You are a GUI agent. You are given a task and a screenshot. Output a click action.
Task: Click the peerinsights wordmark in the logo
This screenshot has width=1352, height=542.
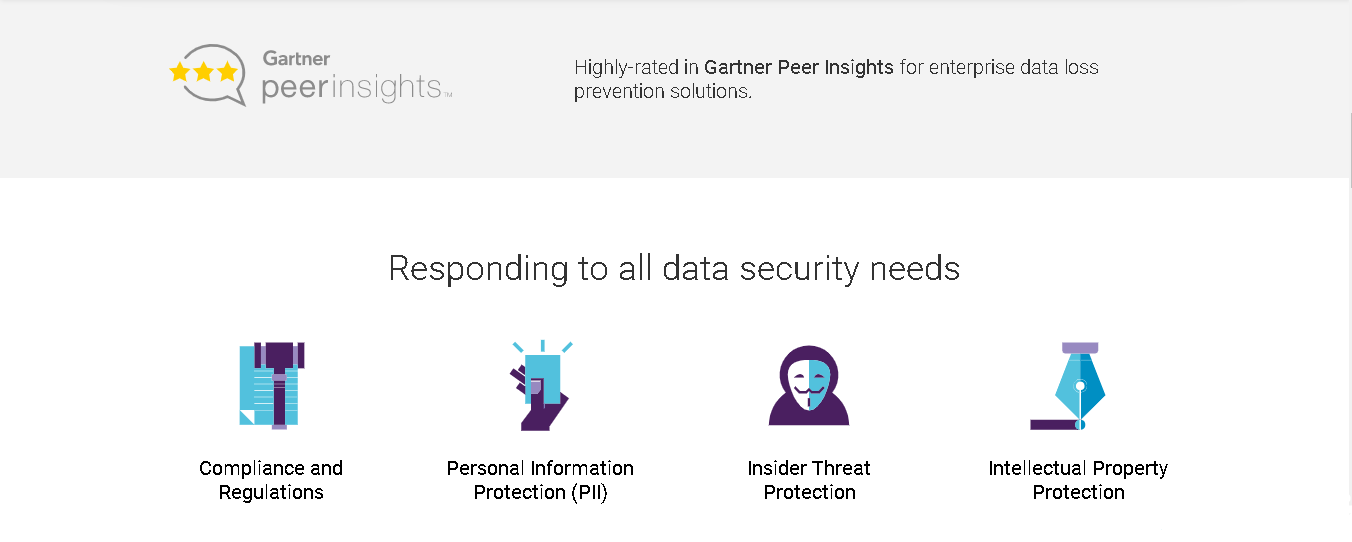[x=352, y=88]
